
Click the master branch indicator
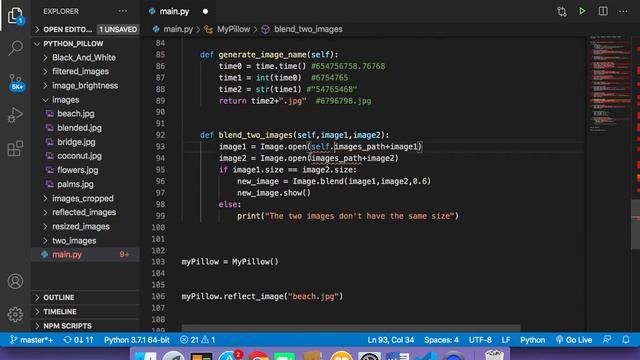point(31,340)
